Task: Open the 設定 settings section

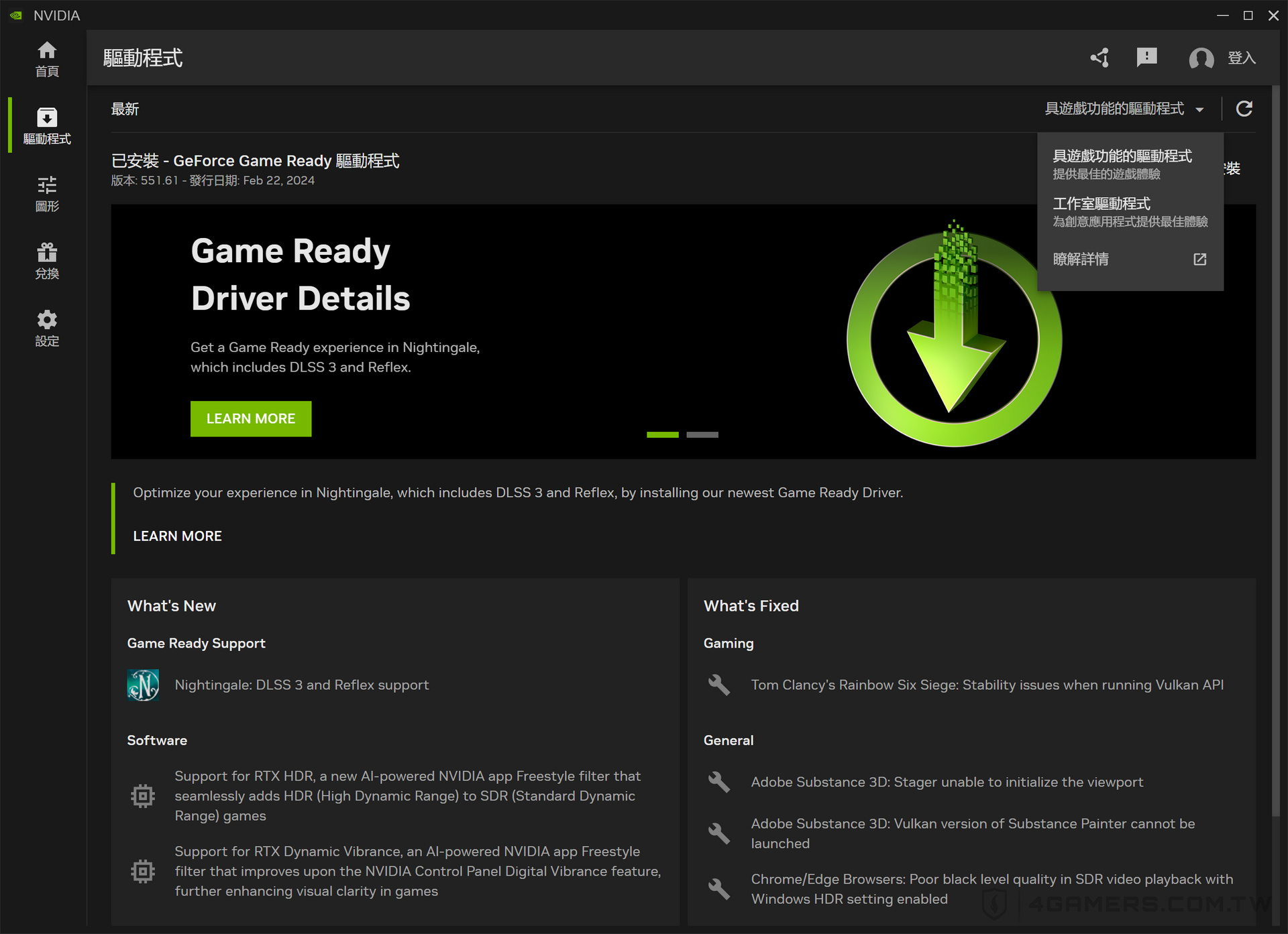Action: (x=47, y=329)
